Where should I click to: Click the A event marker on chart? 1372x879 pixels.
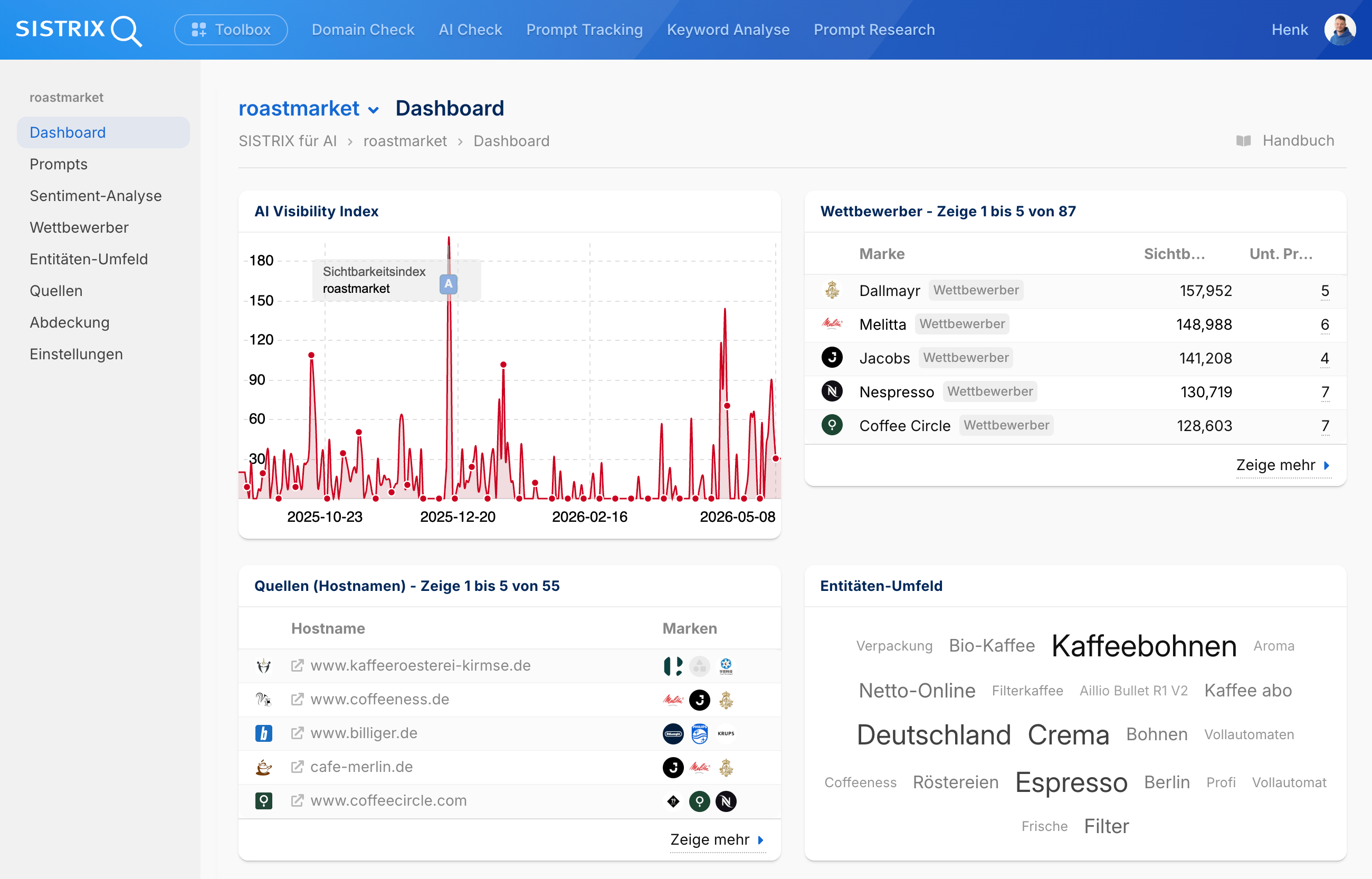[449, 284]
